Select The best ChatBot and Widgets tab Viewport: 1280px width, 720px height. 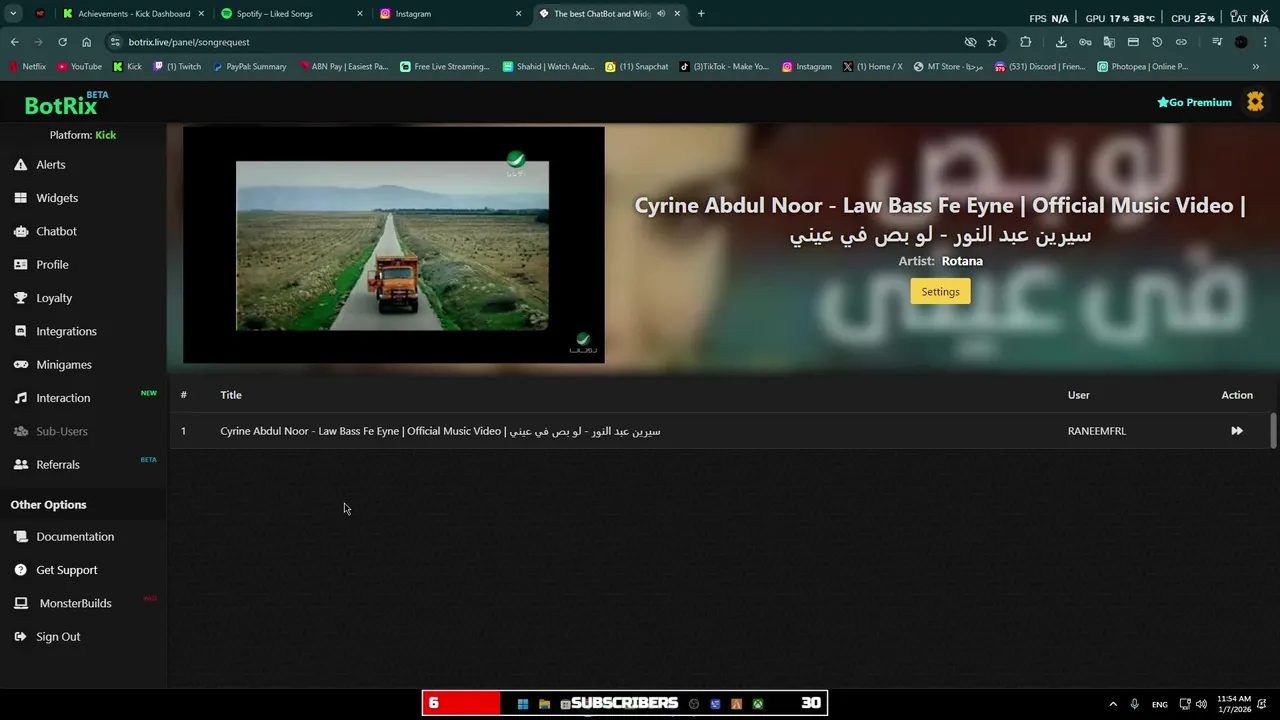tap(600, 14)
